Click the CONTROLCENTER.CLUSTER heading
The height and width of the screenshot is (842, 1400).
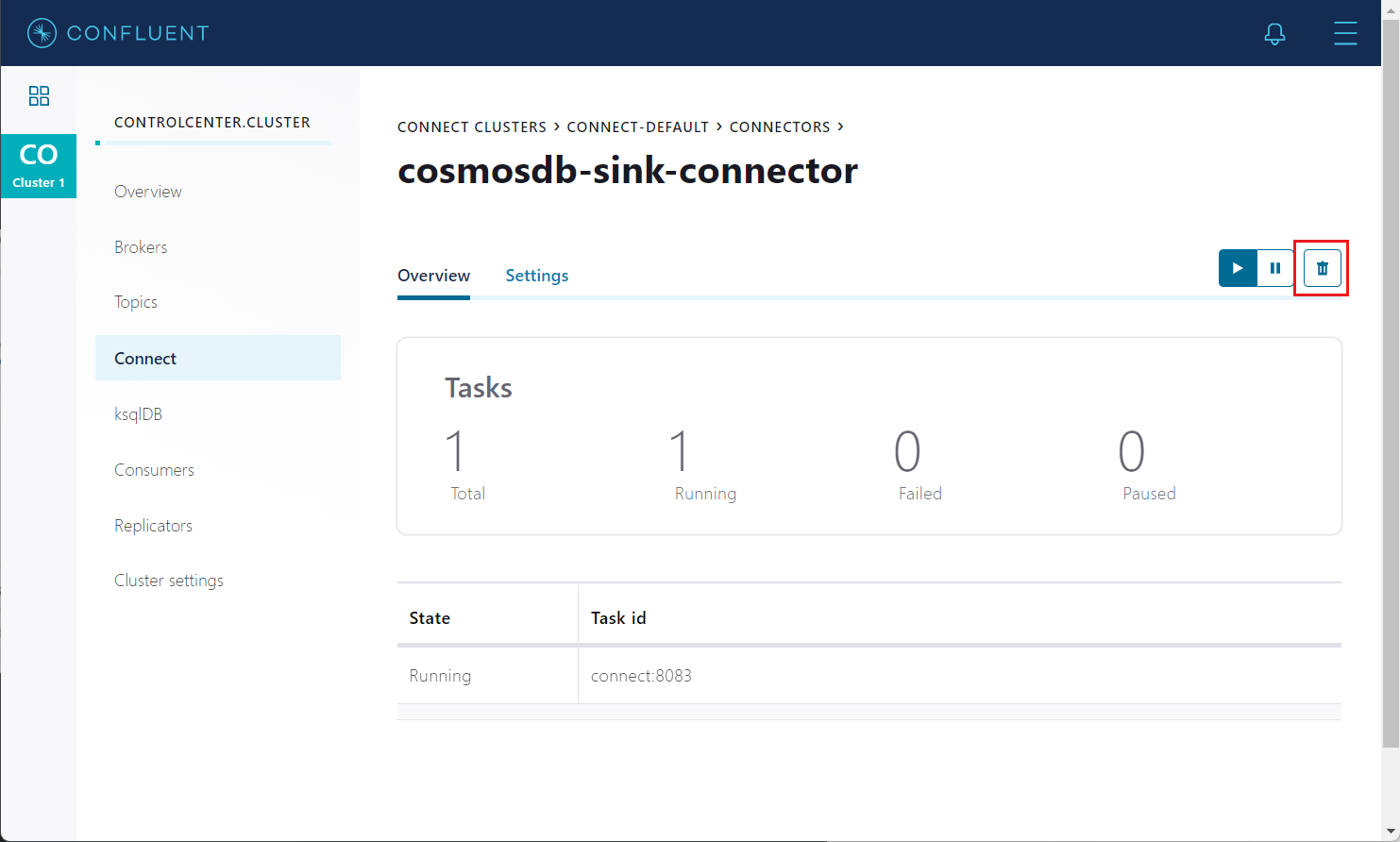[212, 123]
